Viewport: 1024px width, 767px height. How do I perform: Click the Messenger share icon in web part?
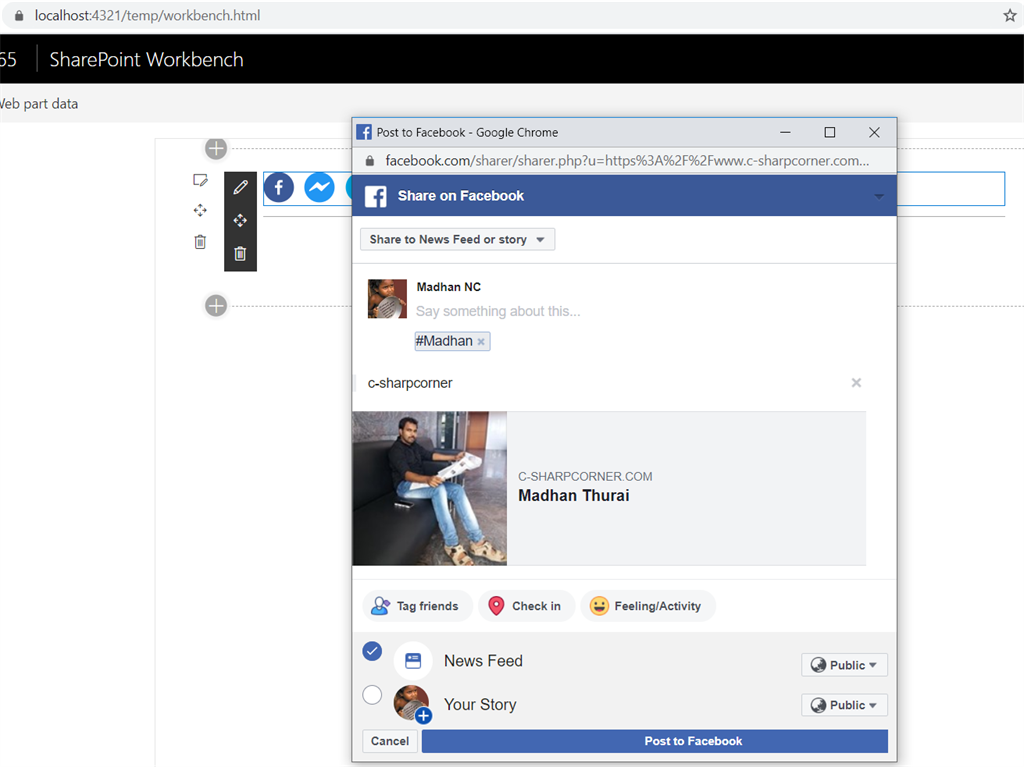click(319, 188)
